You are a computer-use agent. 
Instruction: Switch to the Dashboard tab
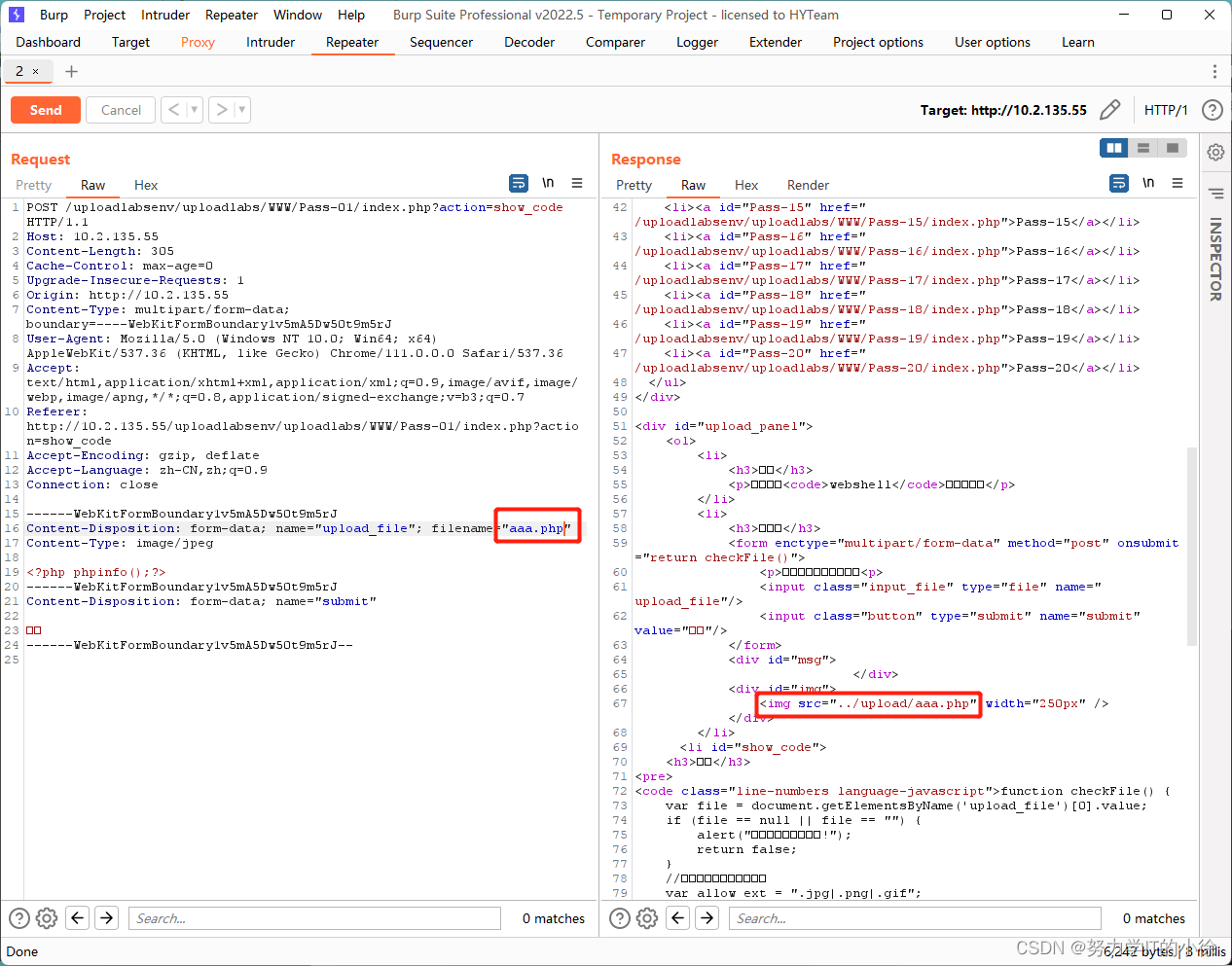point(48,42)
